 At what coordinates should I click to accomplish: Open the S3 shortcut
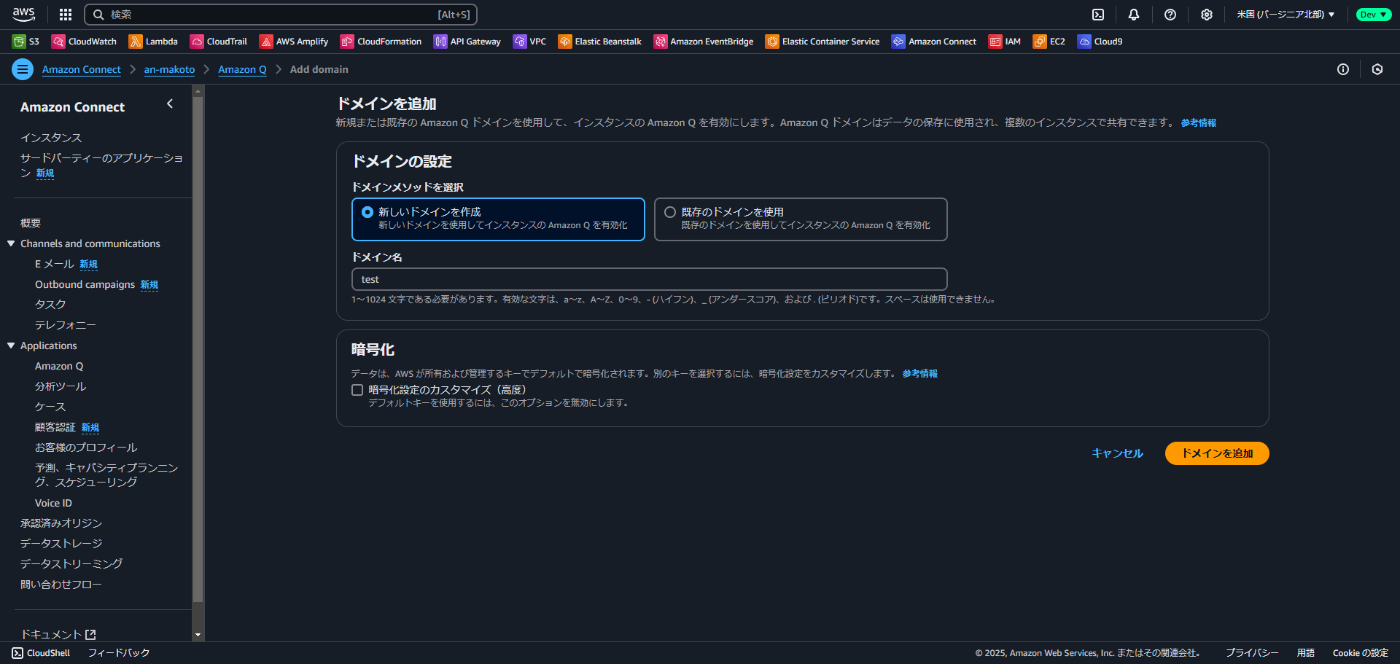tap(26, 42)
